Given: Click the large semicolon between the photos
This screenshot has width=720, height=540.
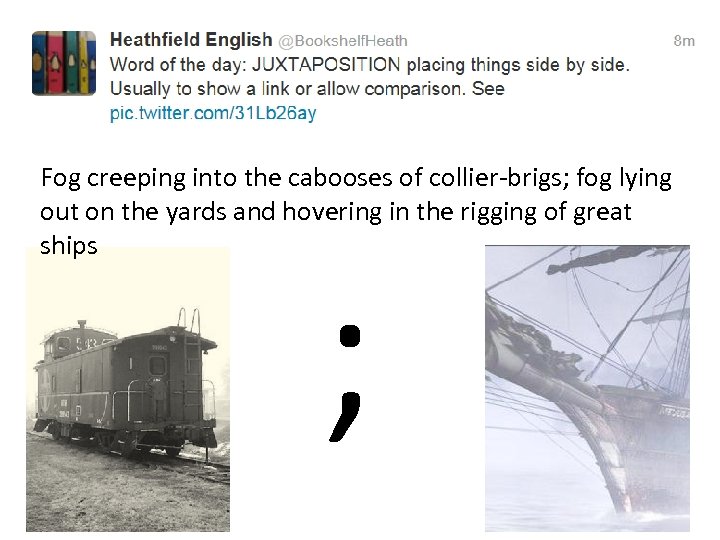Looking at the screenshot, I should pyautogui.click(x=347, y=382).
